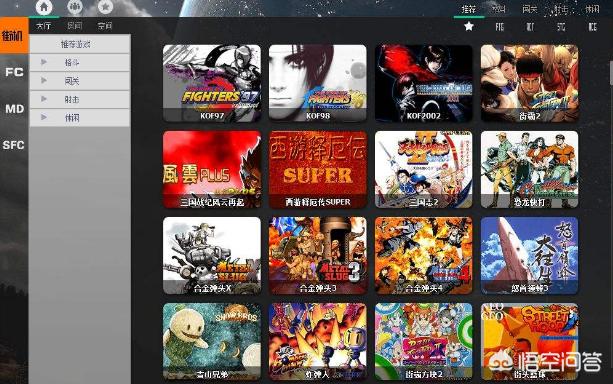Open the 大厅 lobby tab
The image size is (613, 384).
(43, 26)
